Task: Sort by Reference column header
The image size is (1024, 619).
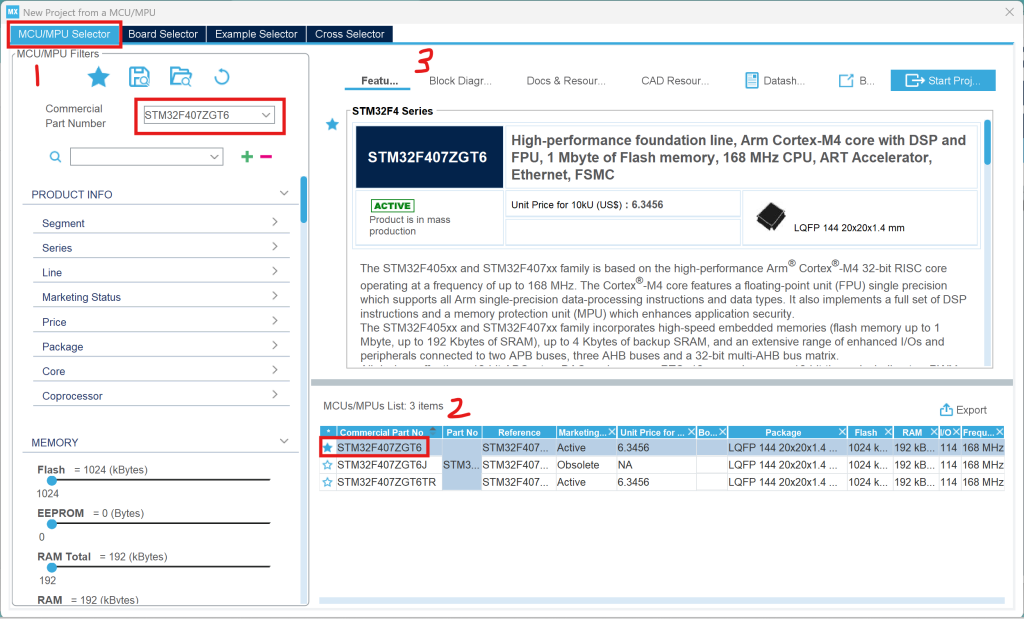Action: [519, 432]
